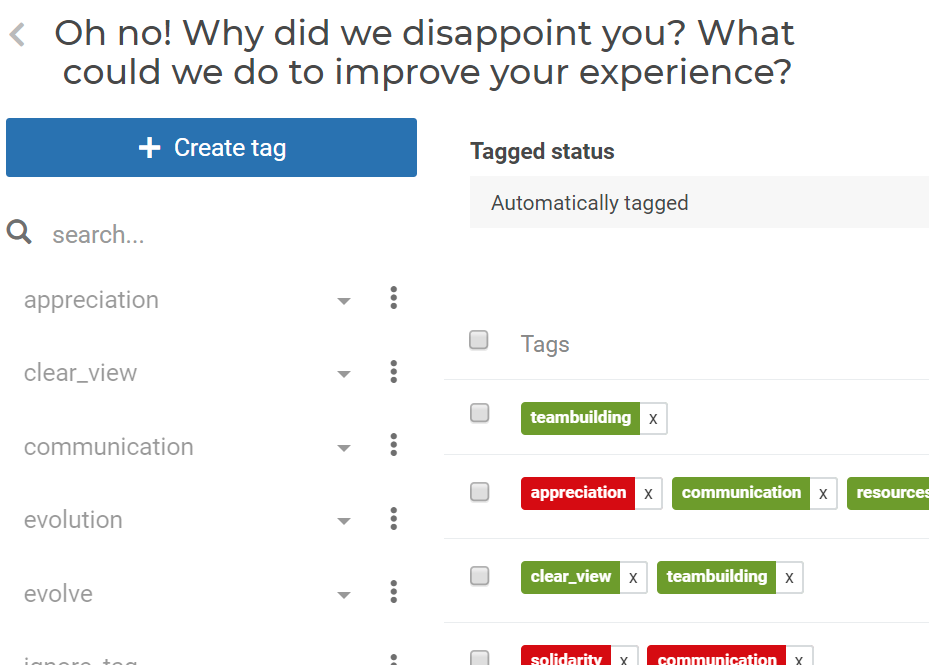Image resolution: width=929 pixels, height=665 pixels.
Task: Select the communication tag in sidebar
Action: (108, 447)
